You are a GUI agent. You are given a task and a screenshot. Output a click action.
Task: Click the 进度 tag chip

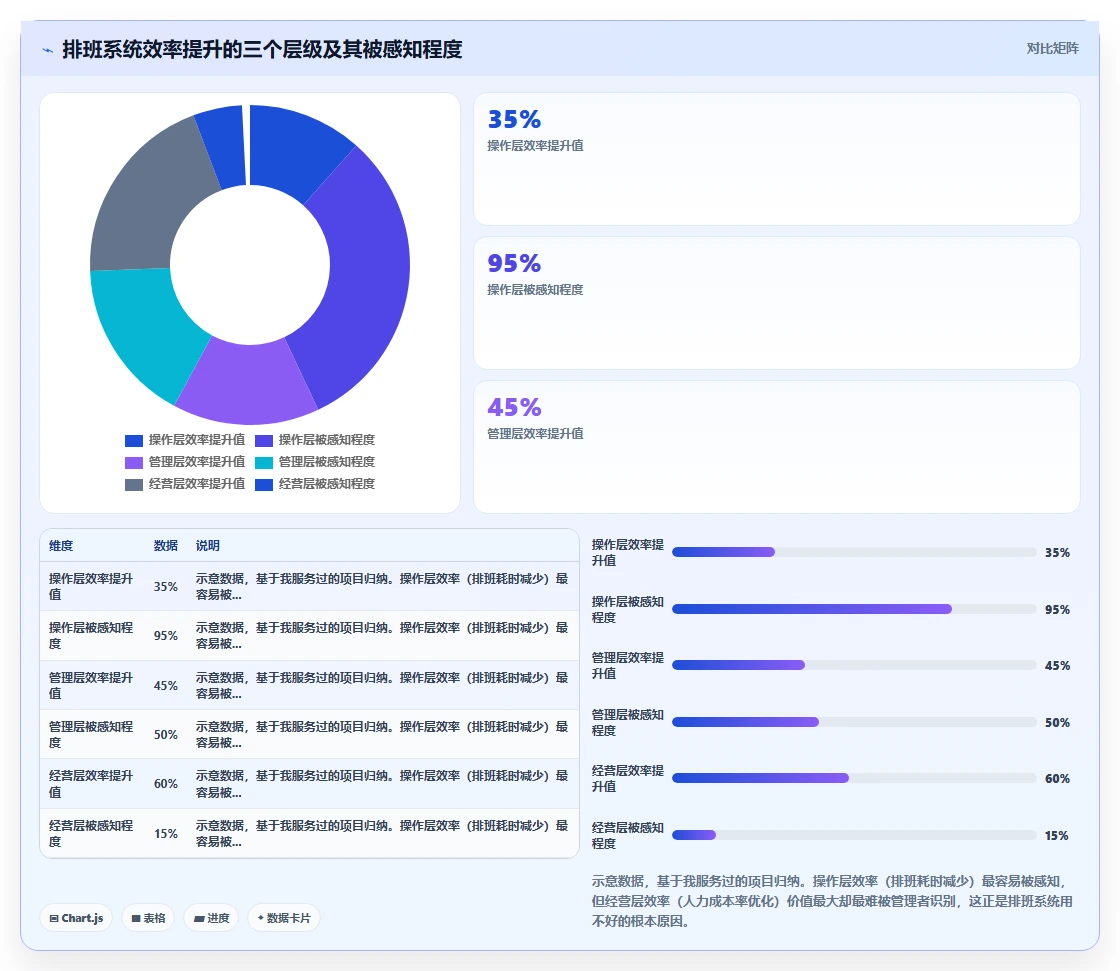coord(212,918)
